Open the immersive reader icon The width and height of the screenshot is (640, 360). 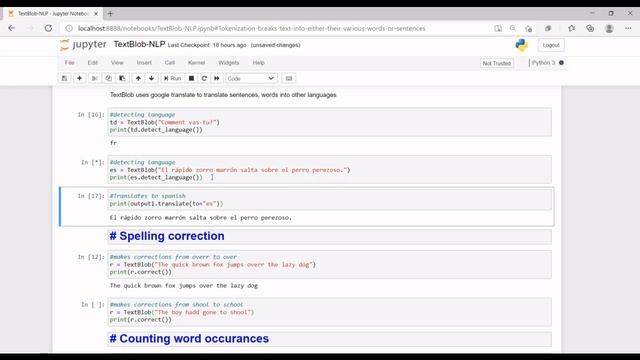498,28
